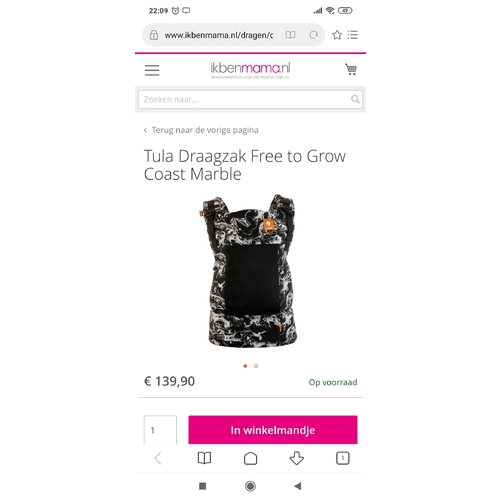Screen dimensions: 500x500
Task: Reload the page
Action: tap(313, 35)
